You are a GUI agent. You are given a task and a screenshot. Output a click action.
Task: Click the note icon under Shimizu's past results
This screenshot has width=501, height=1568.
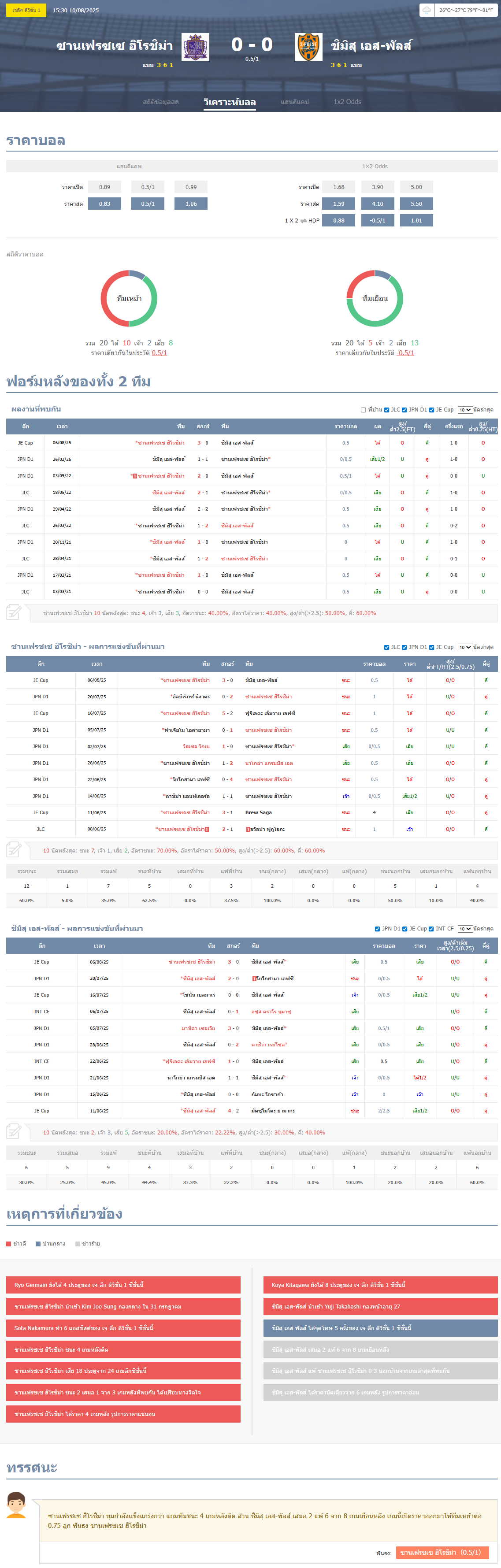[14, 1131]
